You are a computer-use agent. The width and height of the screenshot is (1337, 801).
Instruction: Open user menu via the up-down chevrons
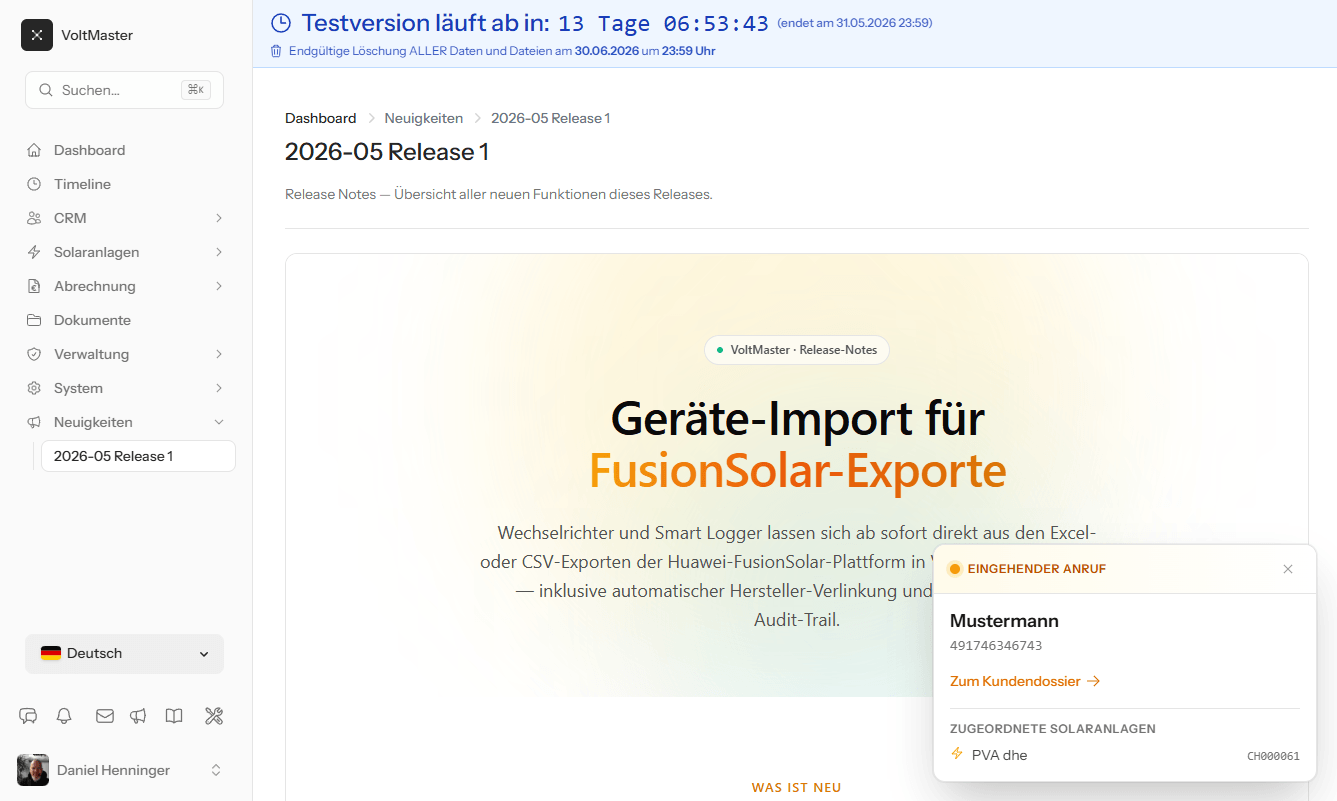(215, 770)
